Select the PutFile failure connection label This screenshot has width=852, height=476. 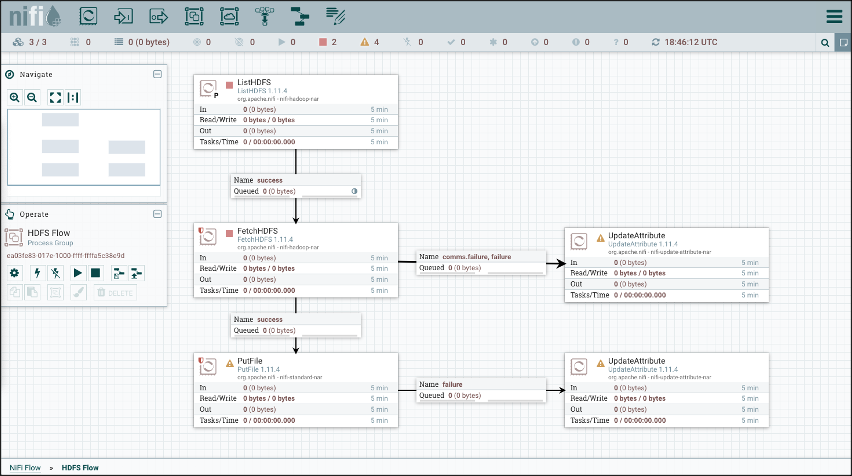click(x=481, y=390)
